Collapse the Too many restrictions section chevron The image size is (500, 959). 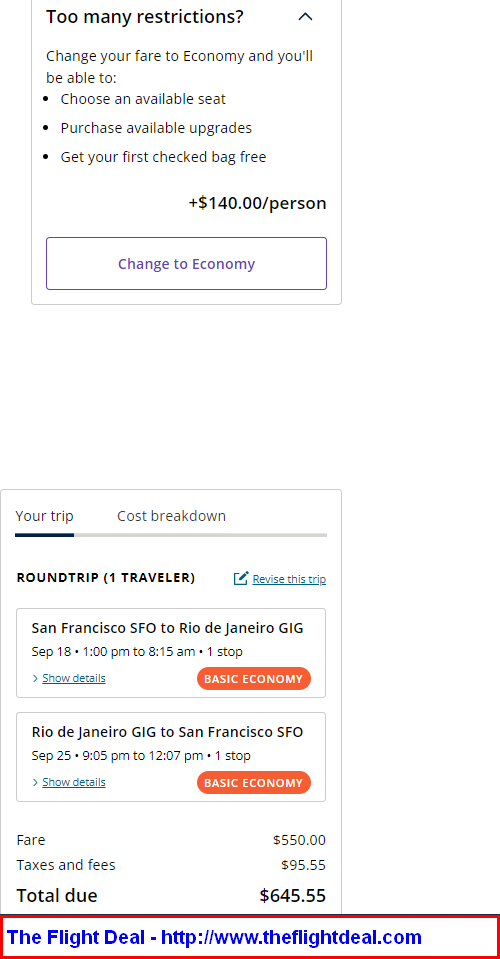point(305,17)
